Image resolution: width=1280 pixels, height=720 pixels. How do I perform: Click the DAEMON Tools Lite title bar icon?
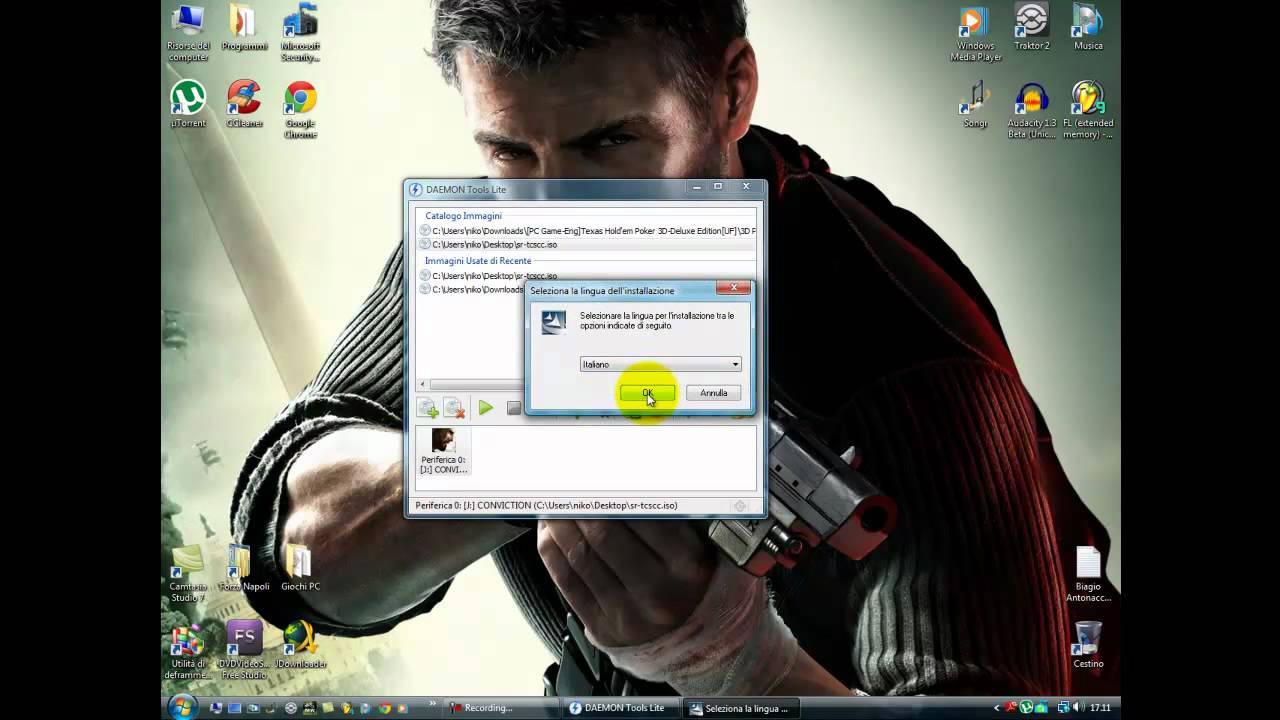click(x=415, y=189)
